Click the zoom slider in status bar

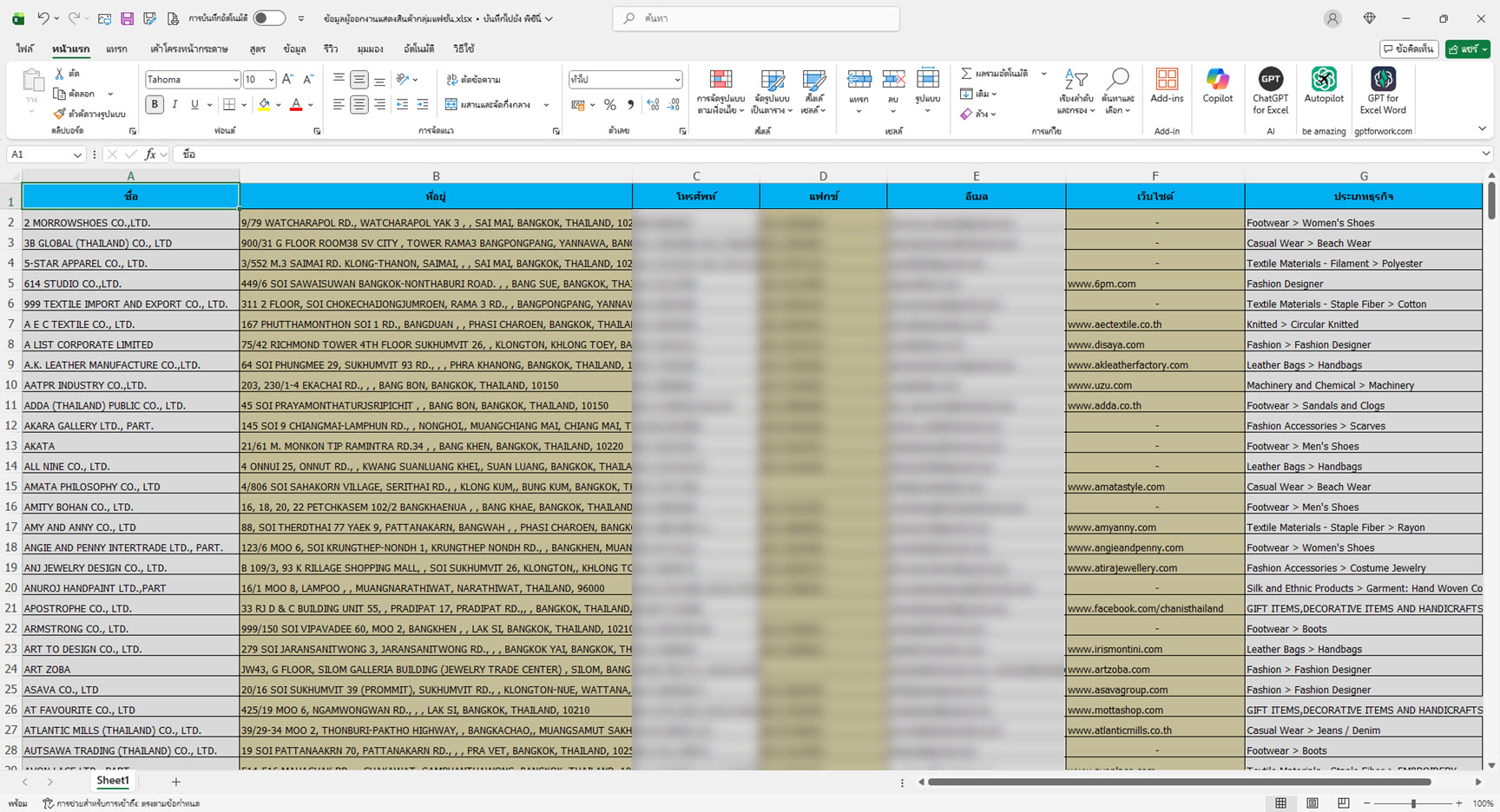(1413, 803)
